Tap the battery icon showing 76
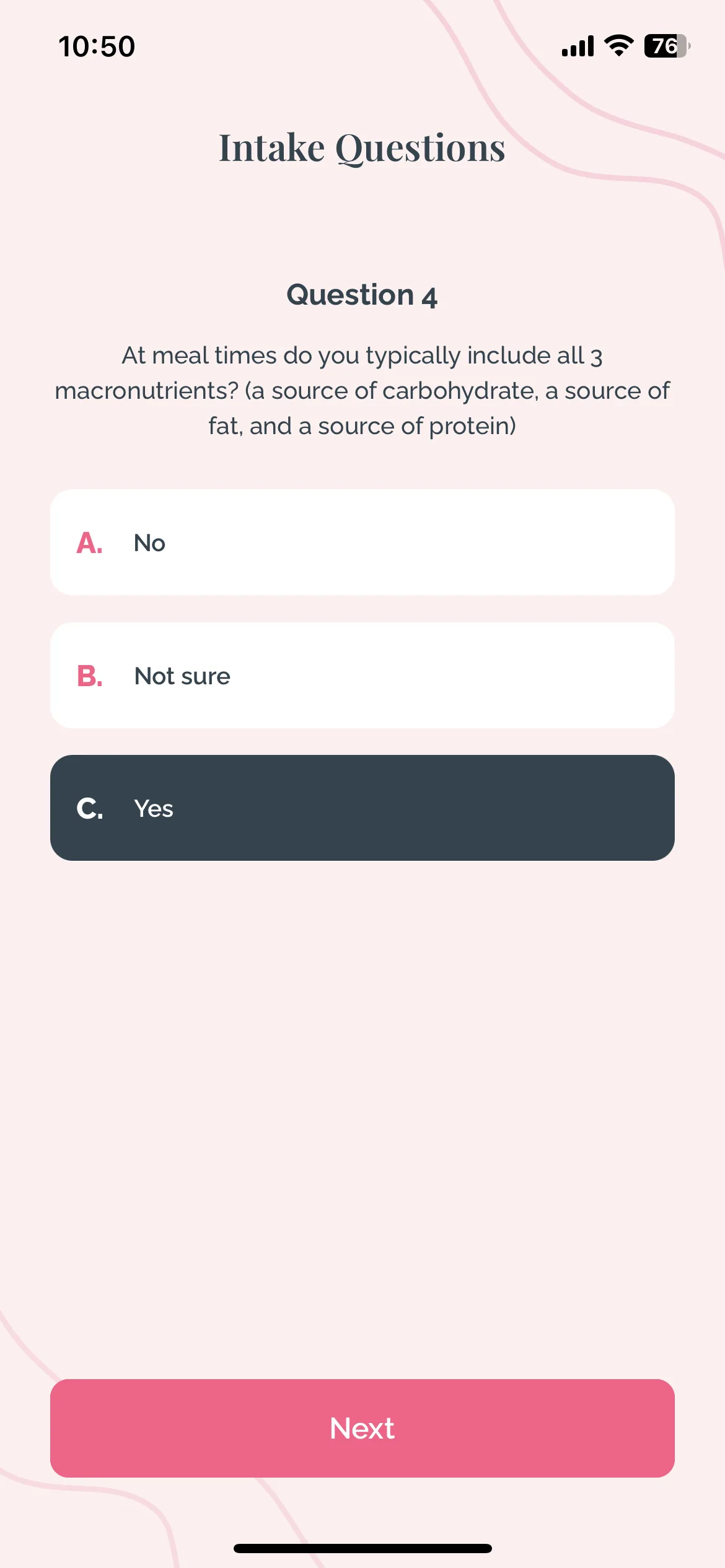This screenshot has width=725, height=1568. click(667, 46)
